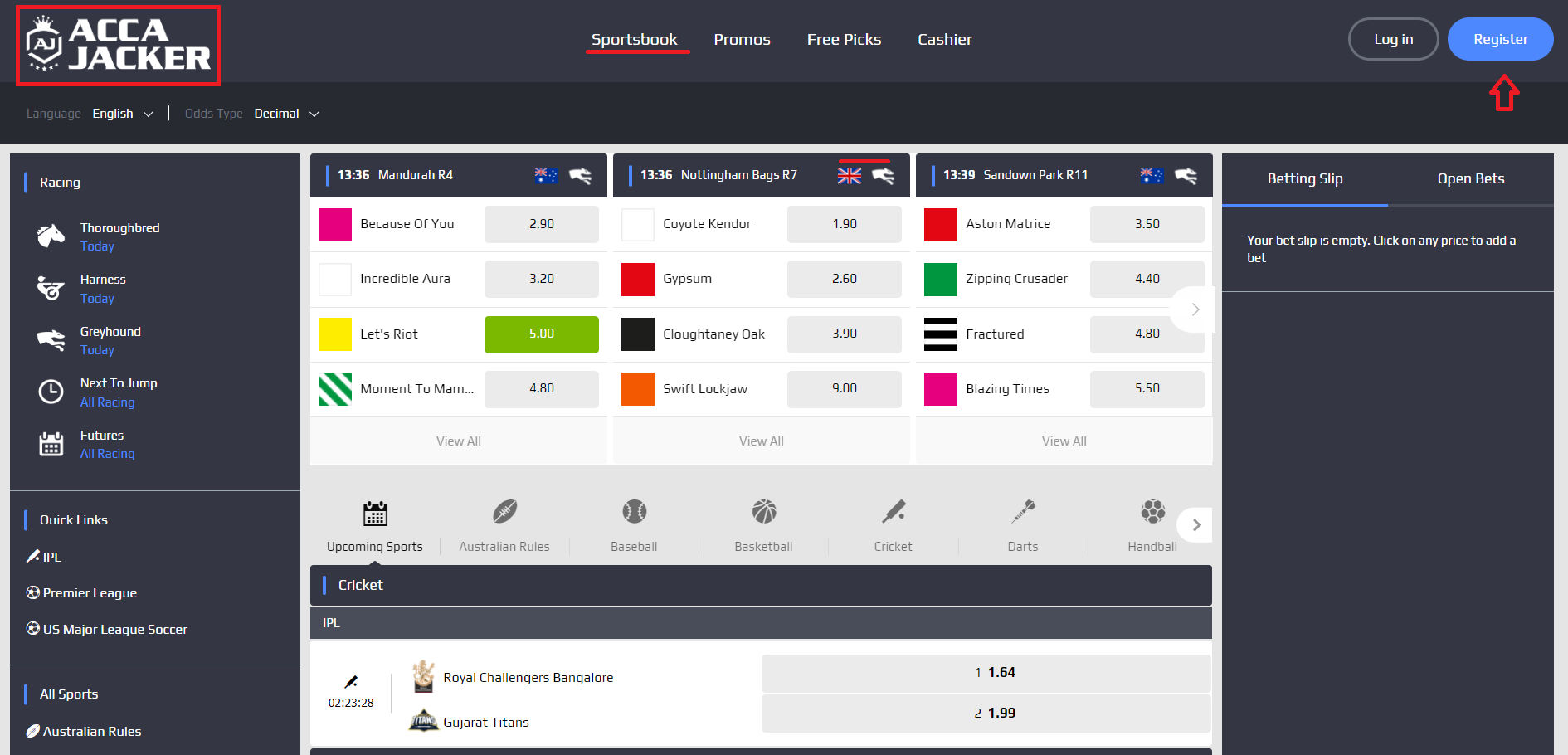Back Royal Challengers Bangalore at 1.64
The image size is (1568, 755).
(x=986, y=673)
